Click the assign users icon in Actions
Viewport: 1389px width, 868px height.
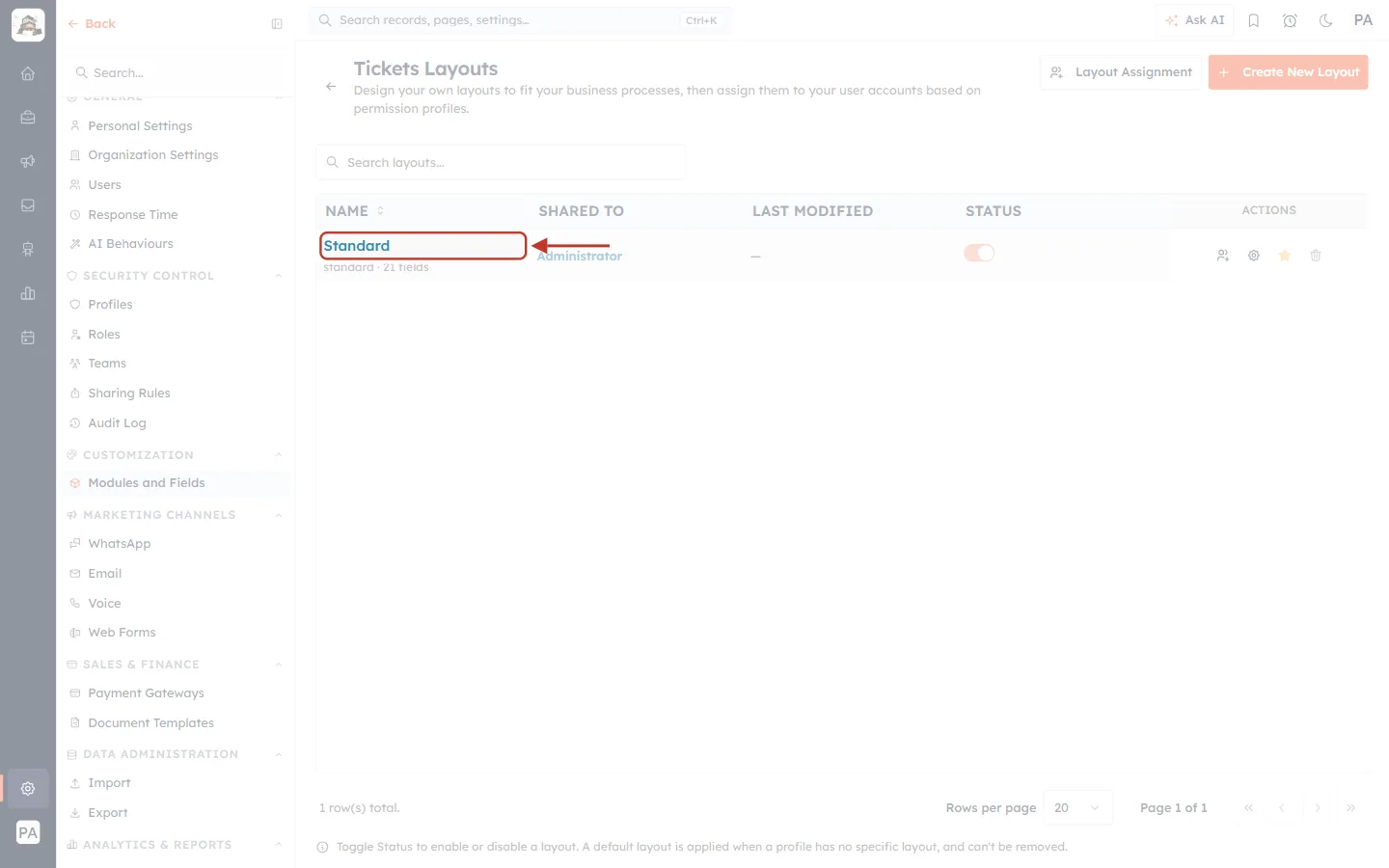1222,256
